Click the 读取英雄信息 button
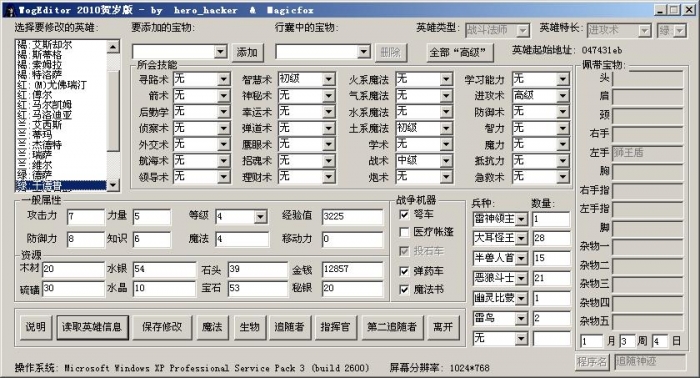 coord(92,327)
